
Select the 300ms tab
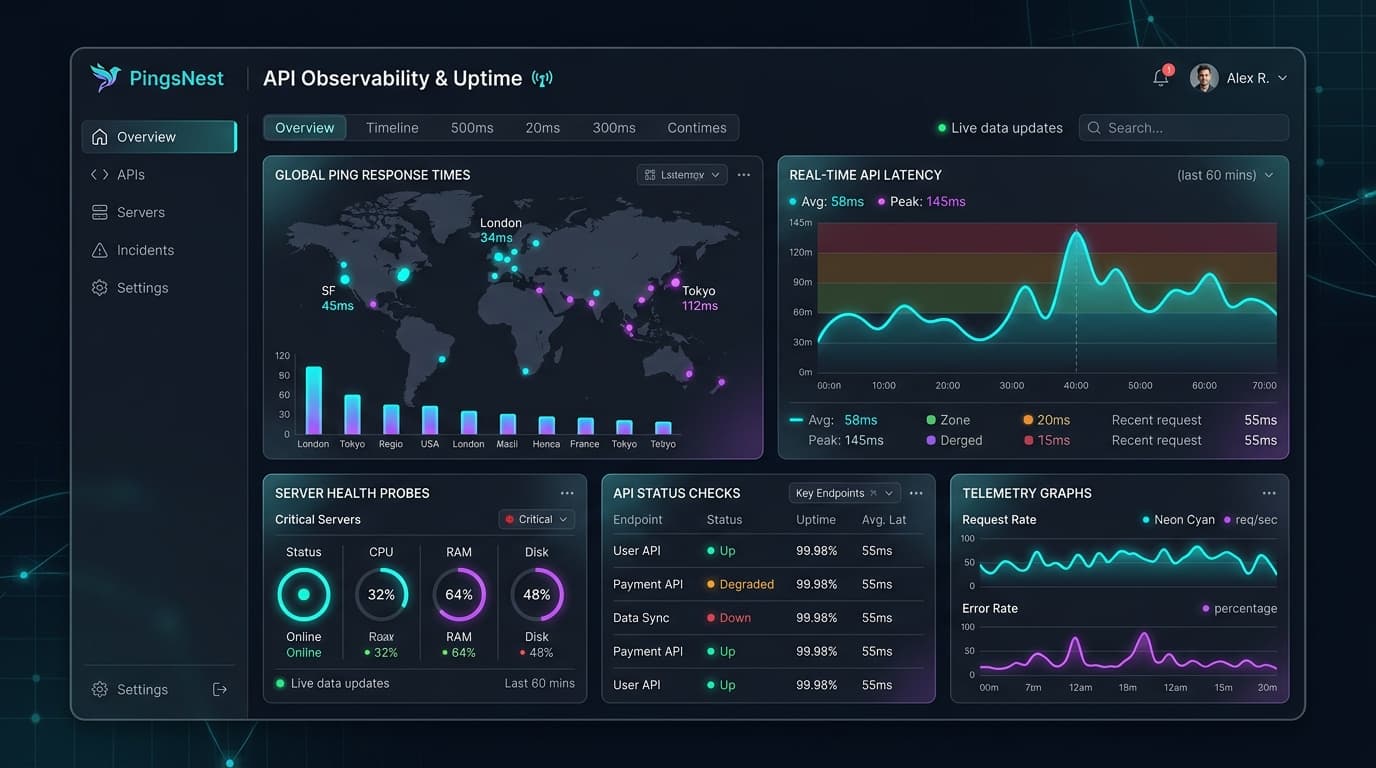[614, 128]
